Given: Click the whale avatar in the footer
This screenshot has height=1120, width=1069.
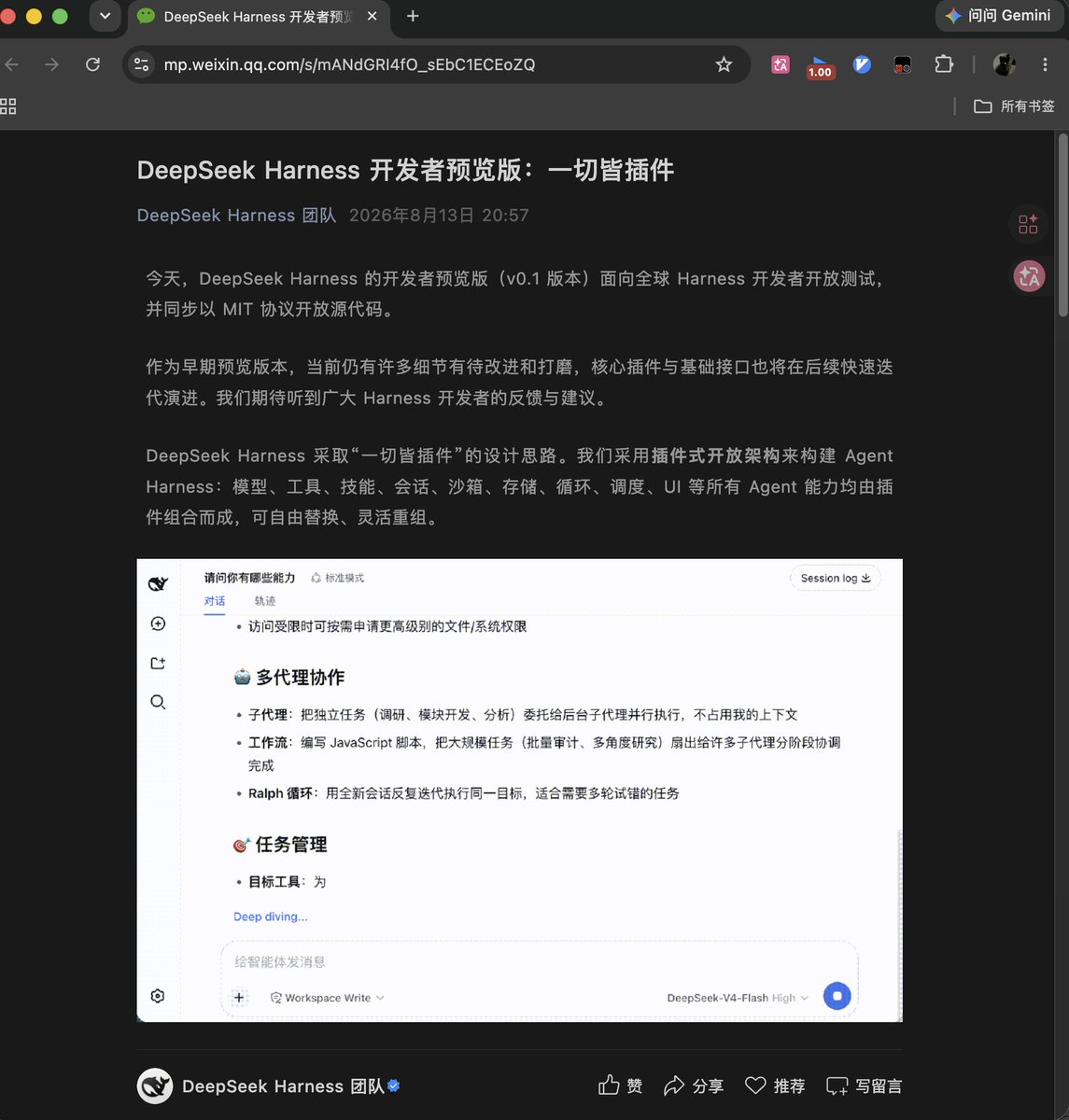Looking at the screenshot, I should point(155,1086).
